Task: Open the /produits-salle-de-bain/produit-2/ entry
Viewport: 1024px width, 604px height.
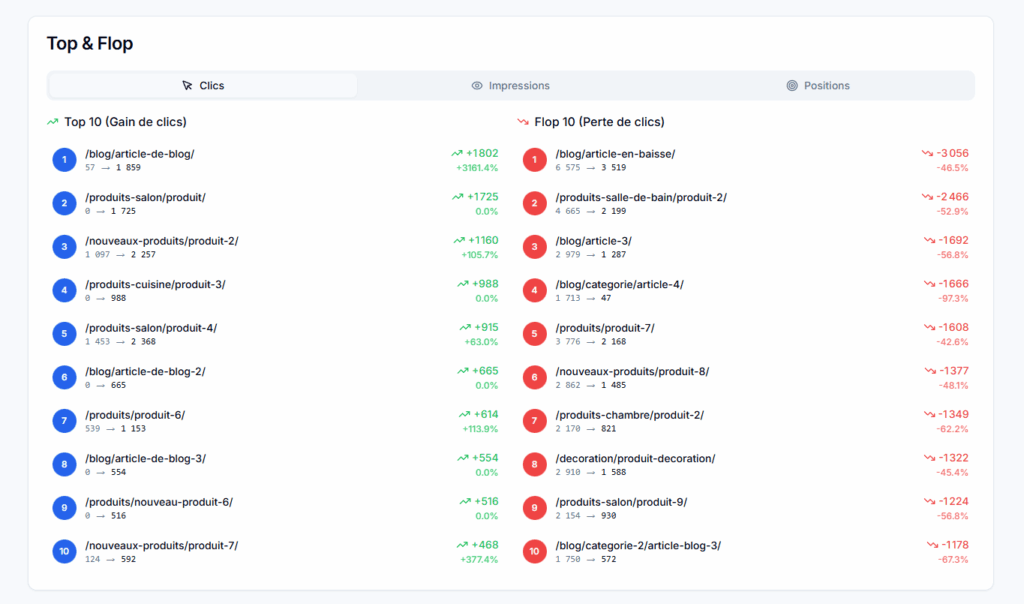Action: [641, 197]
